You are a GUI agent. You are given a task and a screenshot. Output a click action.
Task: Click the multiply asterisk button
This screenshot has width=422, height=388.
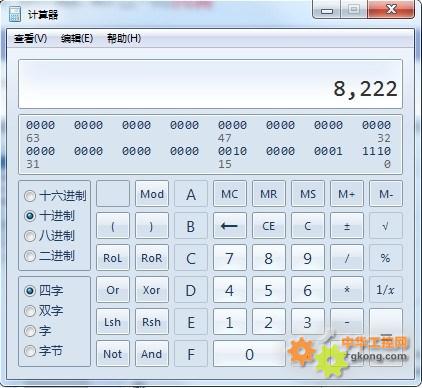click(x=347, y=290)
